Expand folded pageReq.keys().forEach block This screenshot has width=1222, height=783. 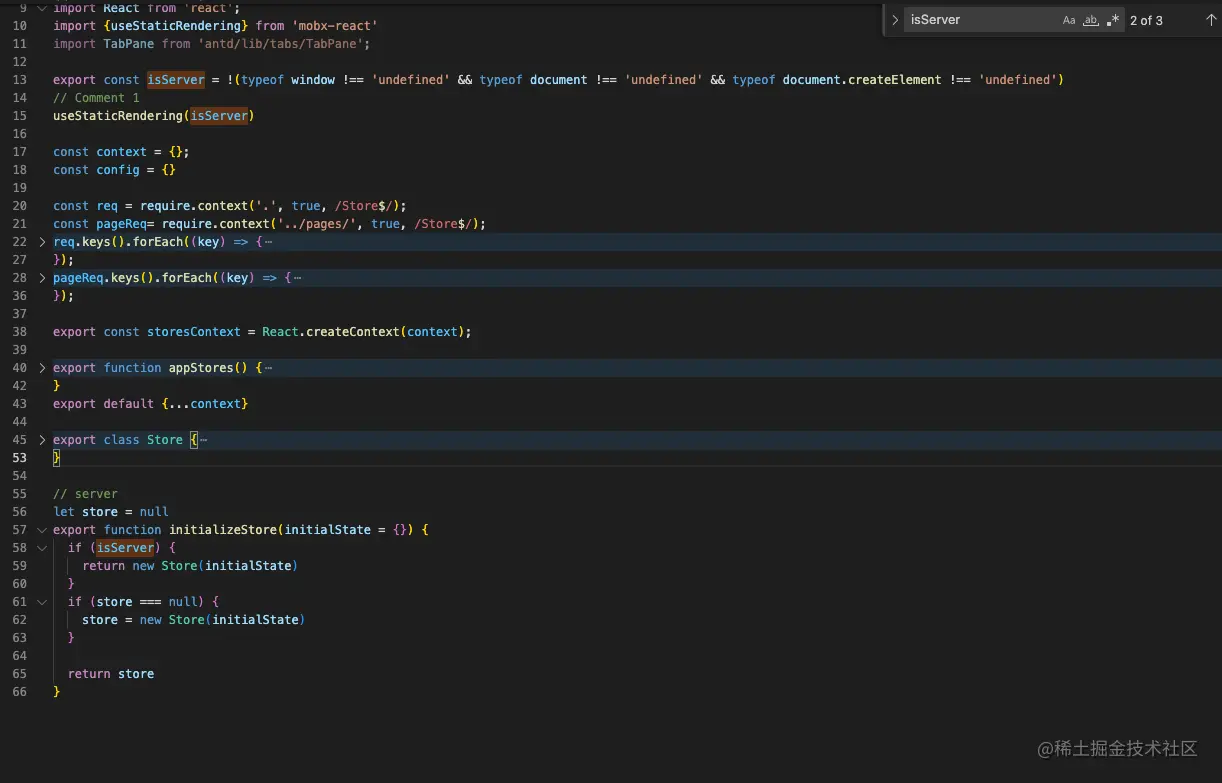(x=42, y=278)
